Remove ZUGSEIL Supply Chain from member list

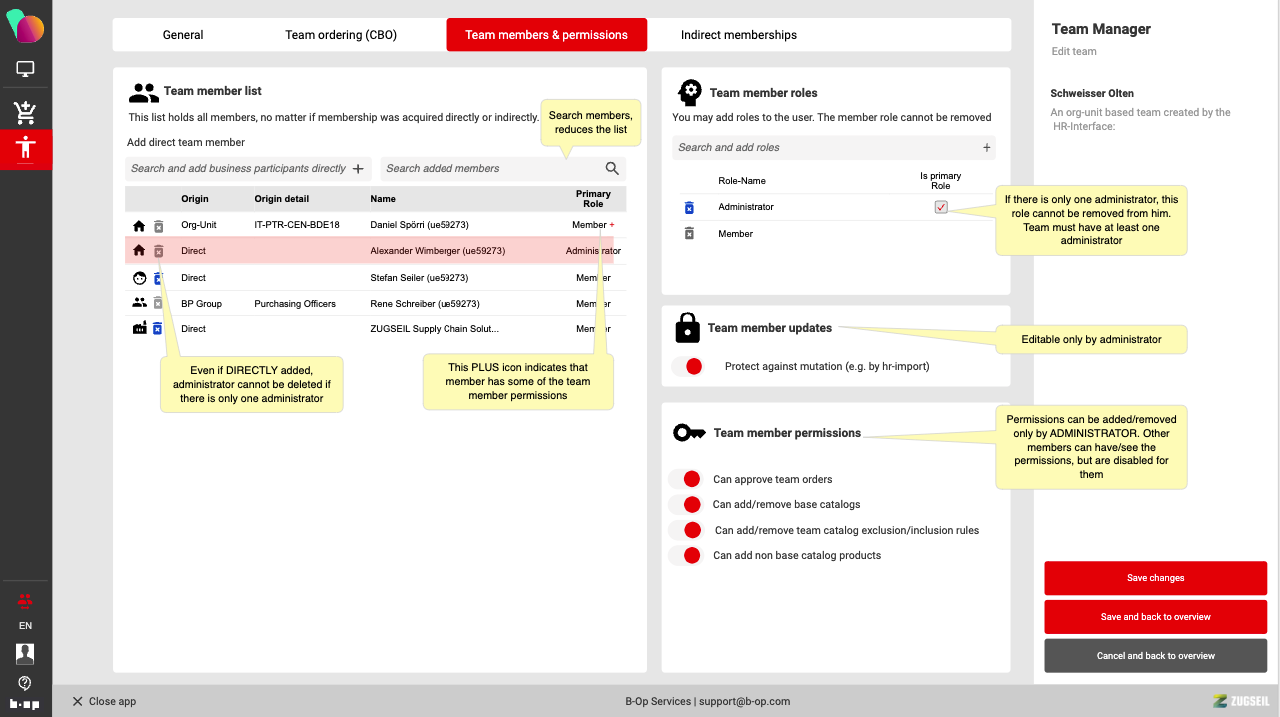point(158,328)
